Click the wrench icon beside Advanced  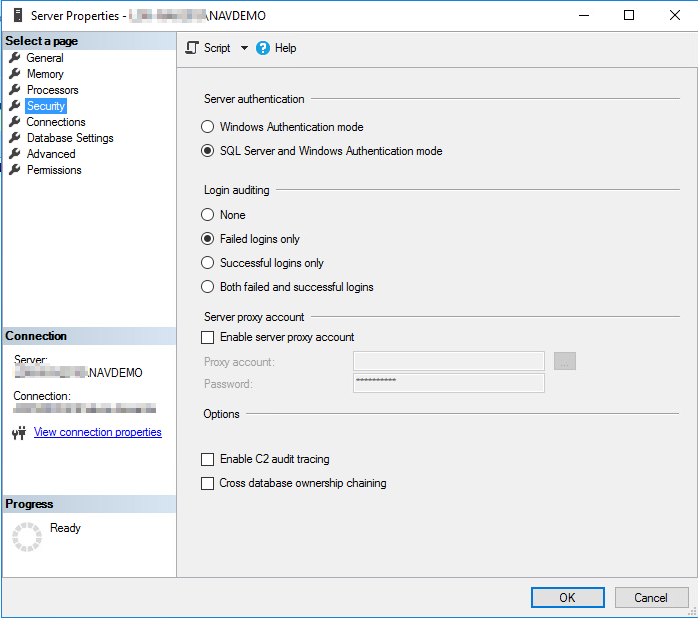point(15,154)
